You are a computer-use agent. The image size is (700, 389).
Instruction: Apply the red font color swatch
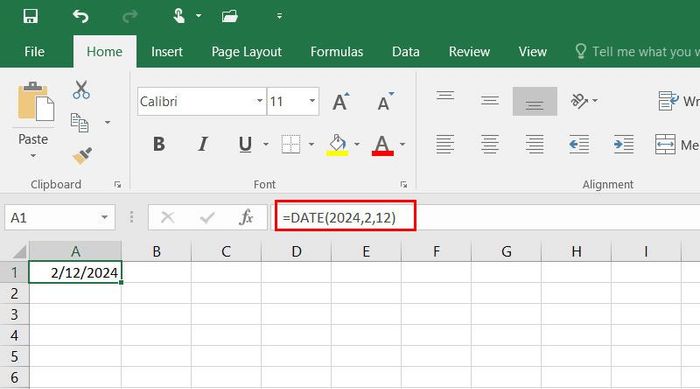click(382, 145)
